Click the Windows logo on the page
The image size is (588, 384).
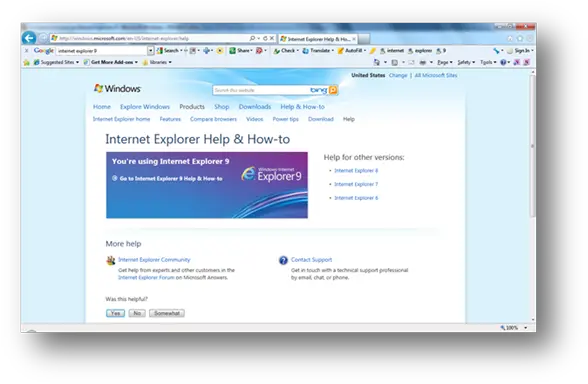coord(117,88)
